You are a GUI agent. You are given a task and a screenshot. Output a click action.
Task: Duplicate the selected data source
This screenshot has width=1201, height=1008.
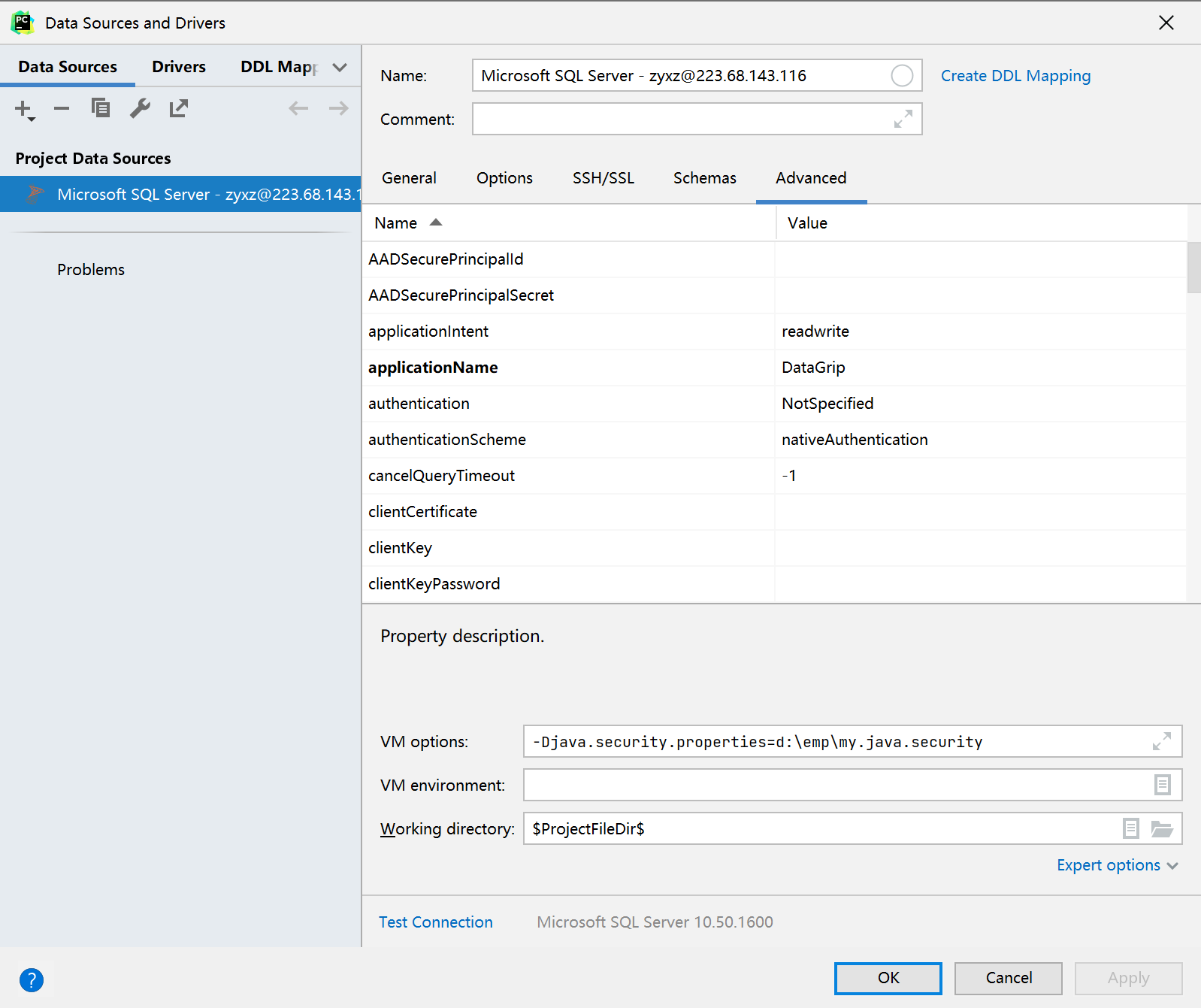coord(101,109)
